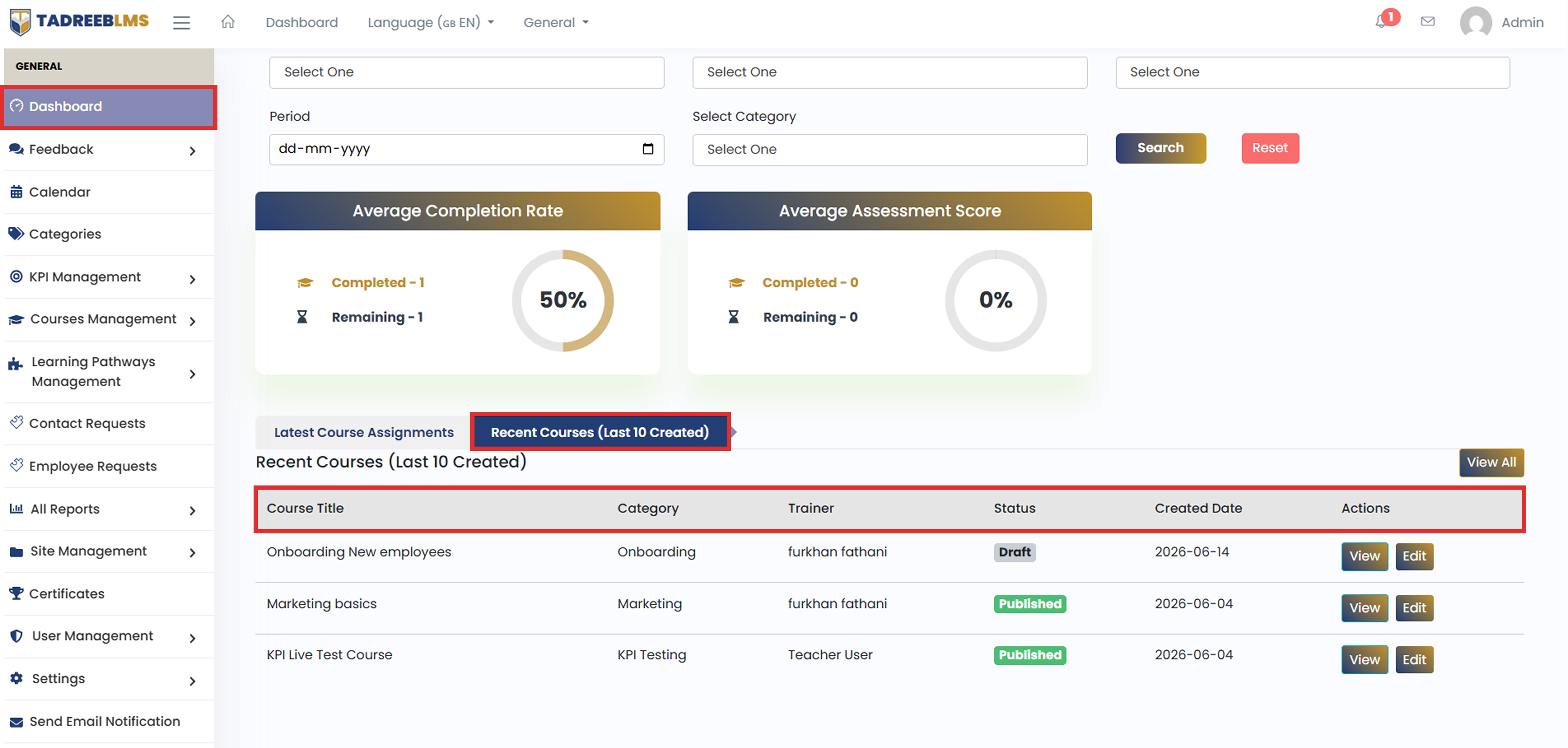Viewport: 1568px width, 748px height.
Task: Open the first top-row Select One dropdown
Action: point(467,73)
